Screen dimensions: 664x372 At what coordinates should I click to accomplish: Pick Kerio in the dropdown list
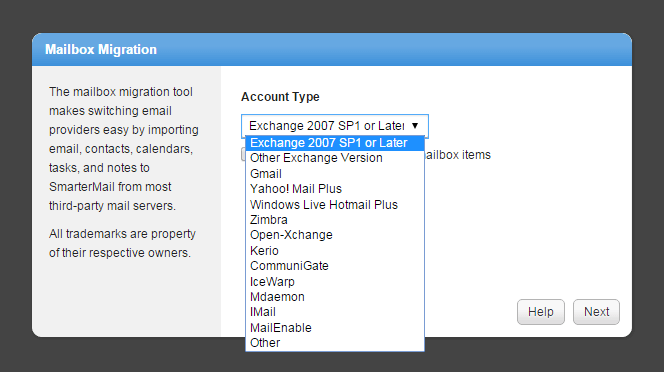(x=335, y=251)
